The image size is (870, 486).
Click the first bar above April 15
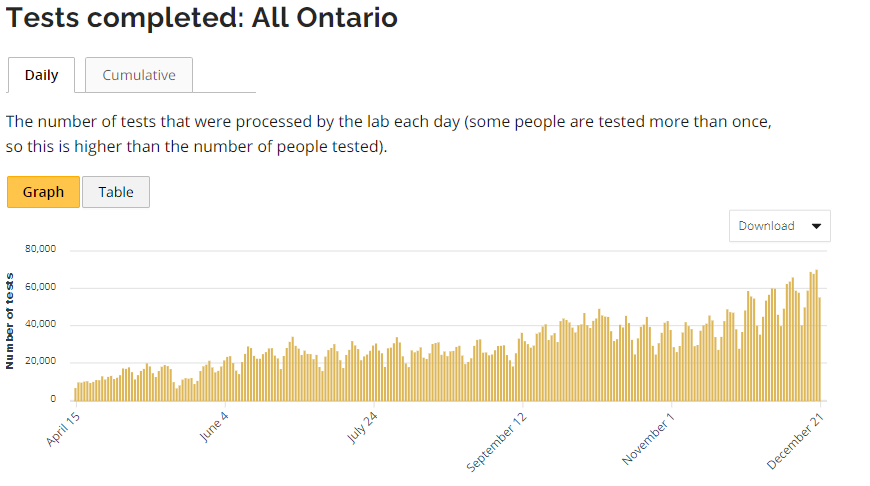(x=75, y=394)
